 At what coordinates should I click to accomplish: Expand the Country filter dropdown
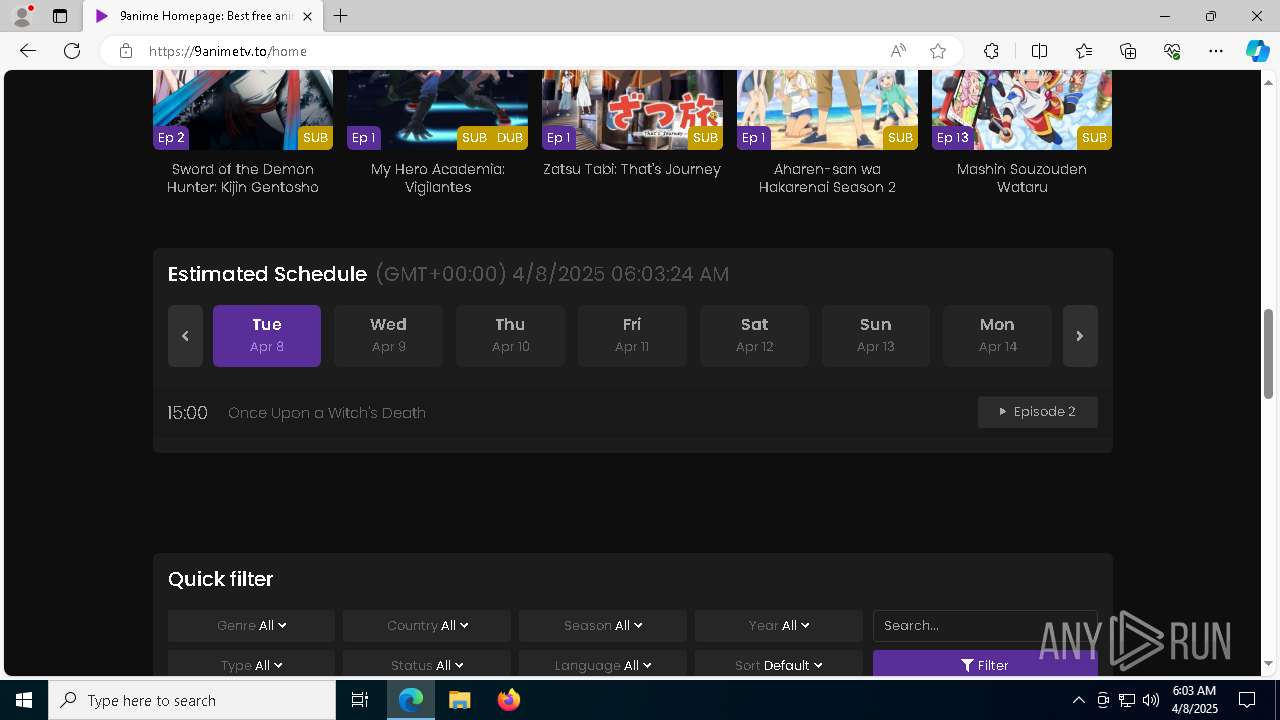427,626
